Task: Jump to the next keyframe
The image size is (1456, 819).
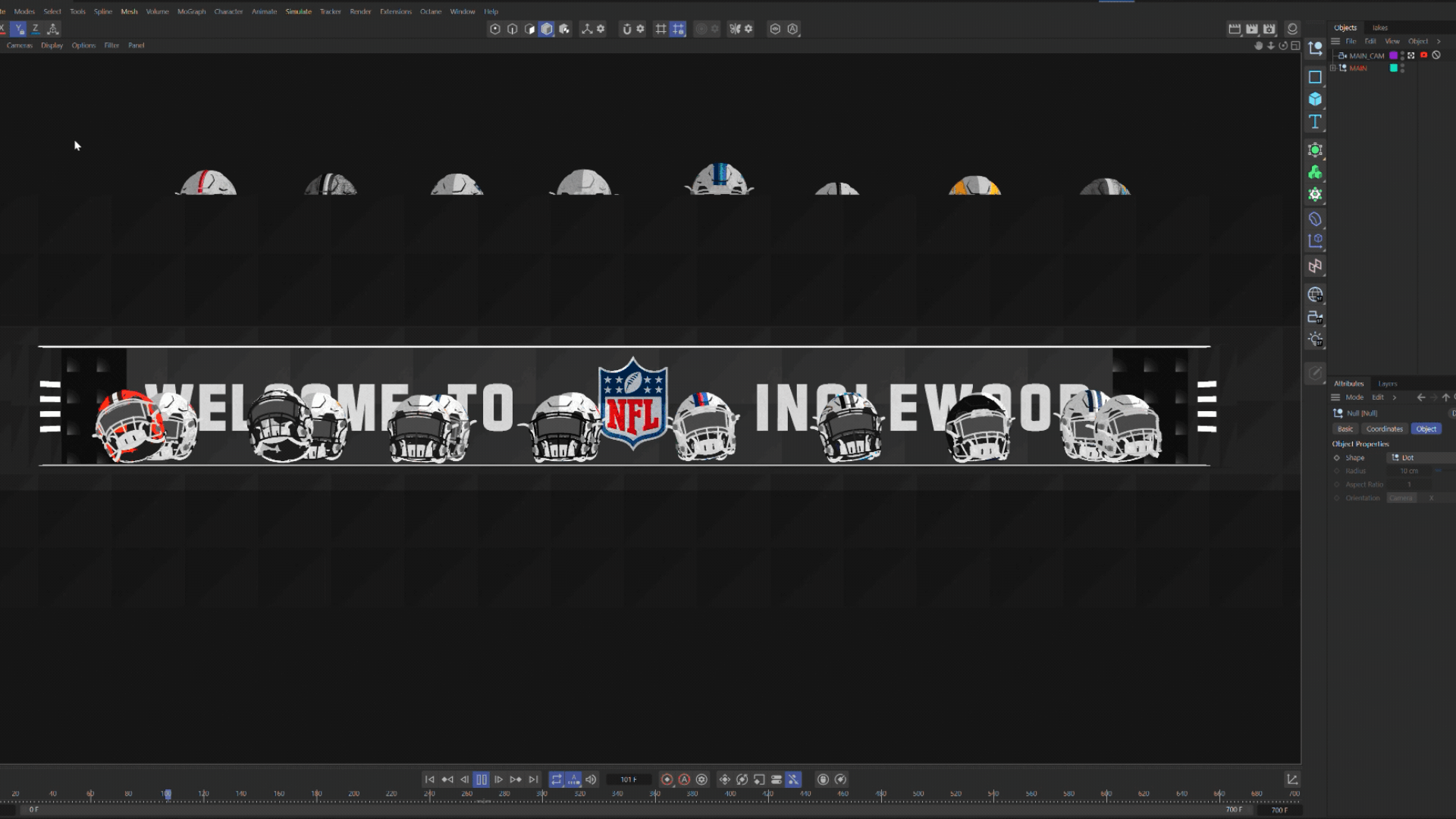Action: coord(516,780)
